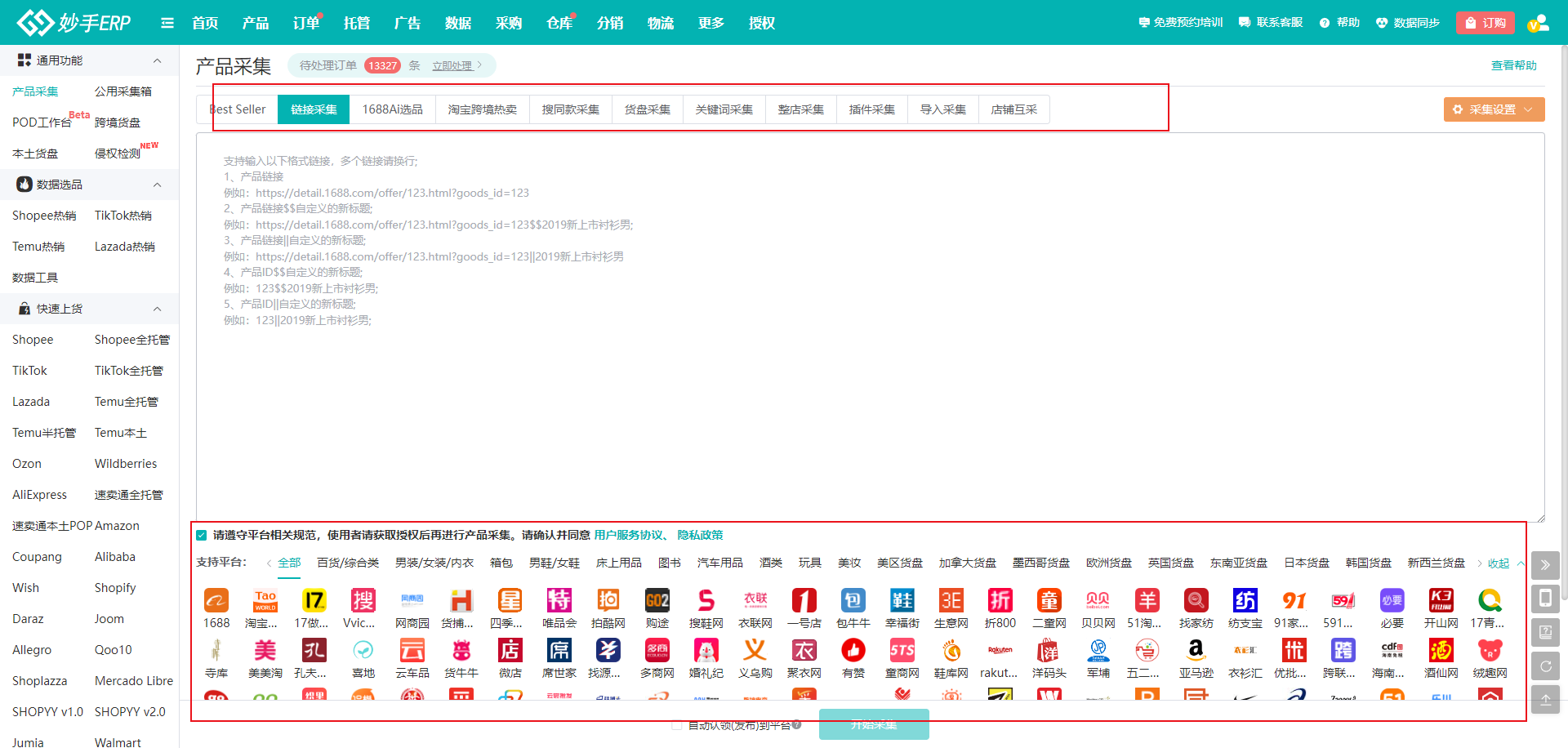Show previous platform categories with left chevron
The height and width of the screenshot is (748, 1568).
pos(269,563)
